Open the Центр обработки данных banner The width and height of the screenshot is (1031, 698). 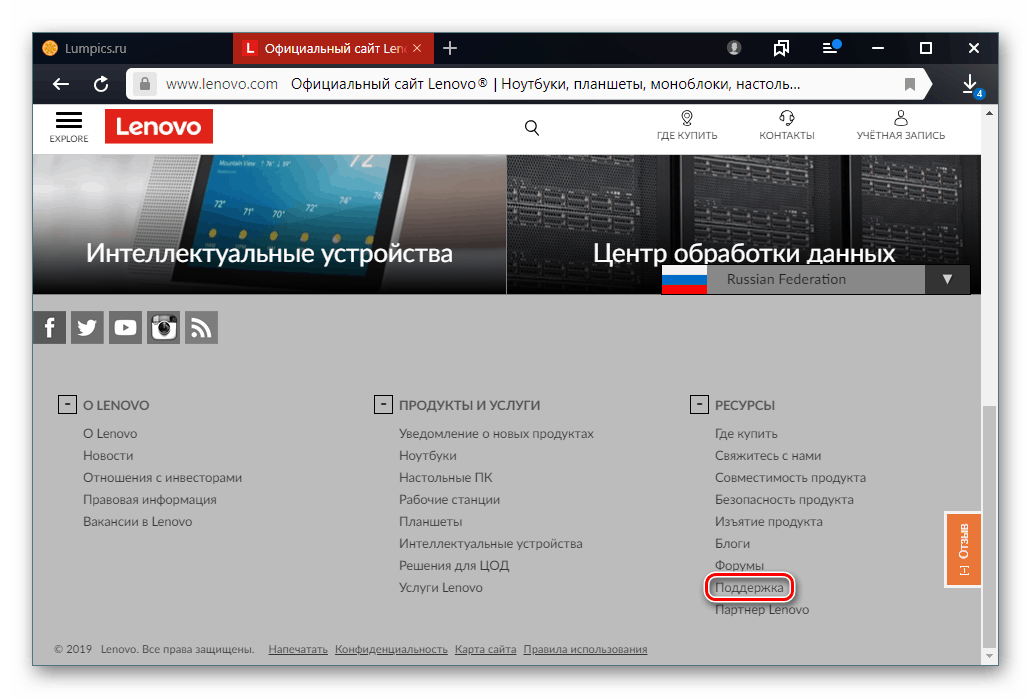[744, 224]
